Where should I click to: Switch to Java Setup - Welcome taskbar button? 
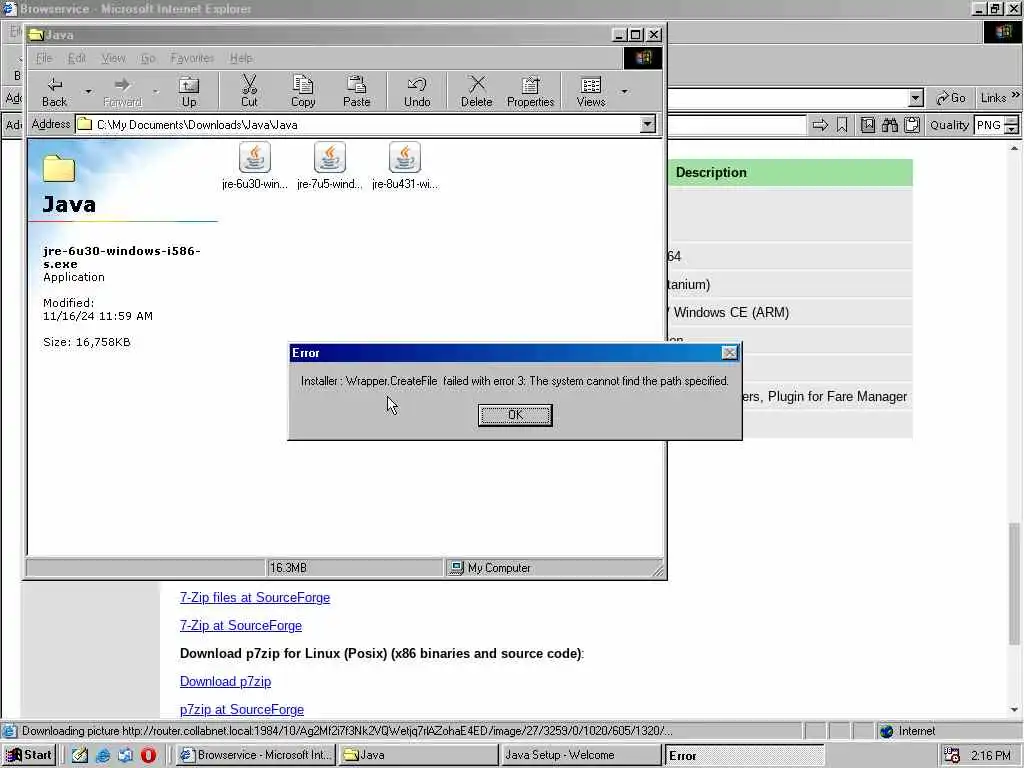(x=580, y=755)
